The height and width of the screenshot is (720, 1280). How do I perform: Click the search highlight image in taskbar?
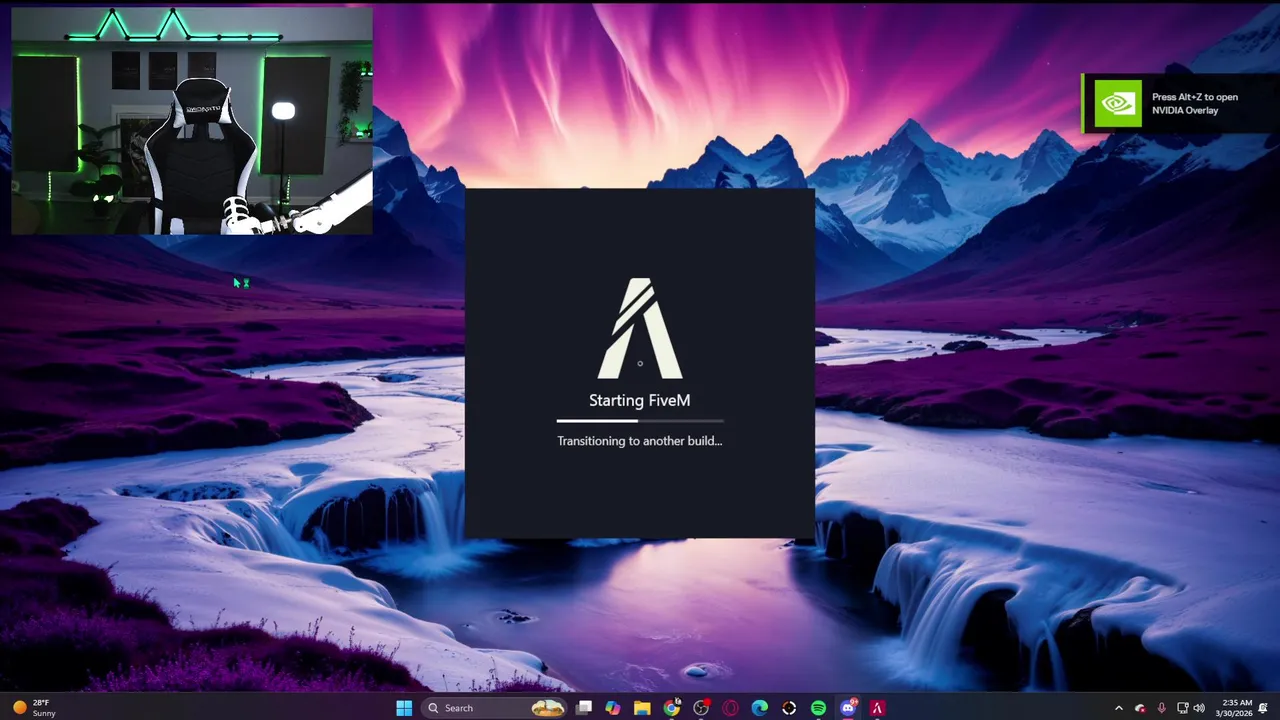click(x=547, y=708)
